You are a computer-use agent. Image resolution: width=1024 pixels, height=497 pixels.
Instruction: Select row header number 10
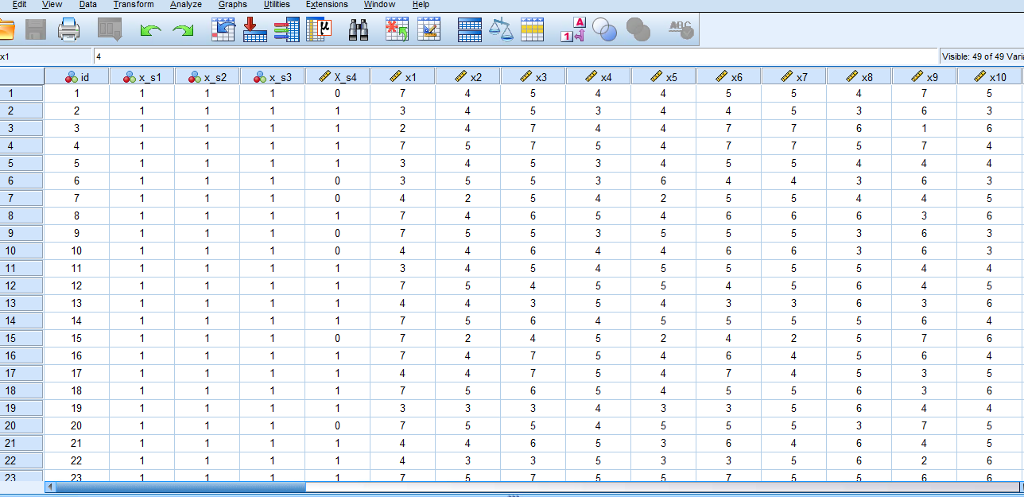coord(22,250)
